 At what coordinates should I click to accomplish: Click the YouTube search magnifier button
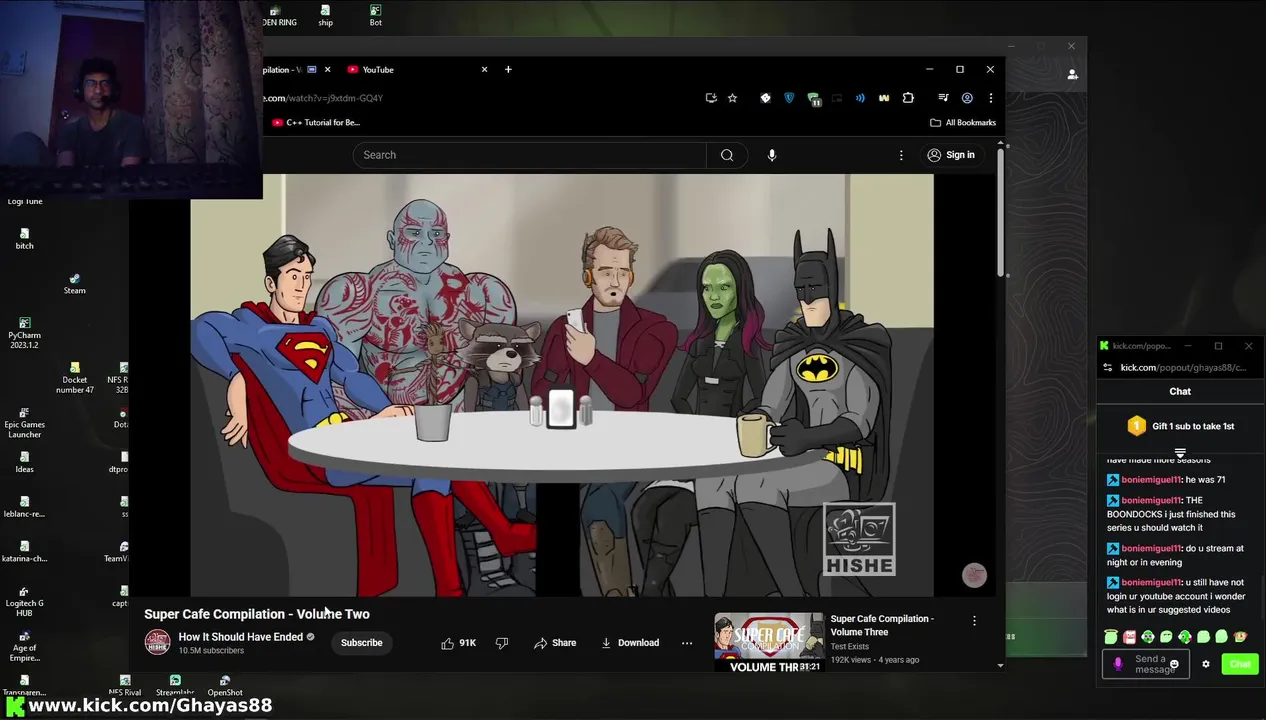727,155
